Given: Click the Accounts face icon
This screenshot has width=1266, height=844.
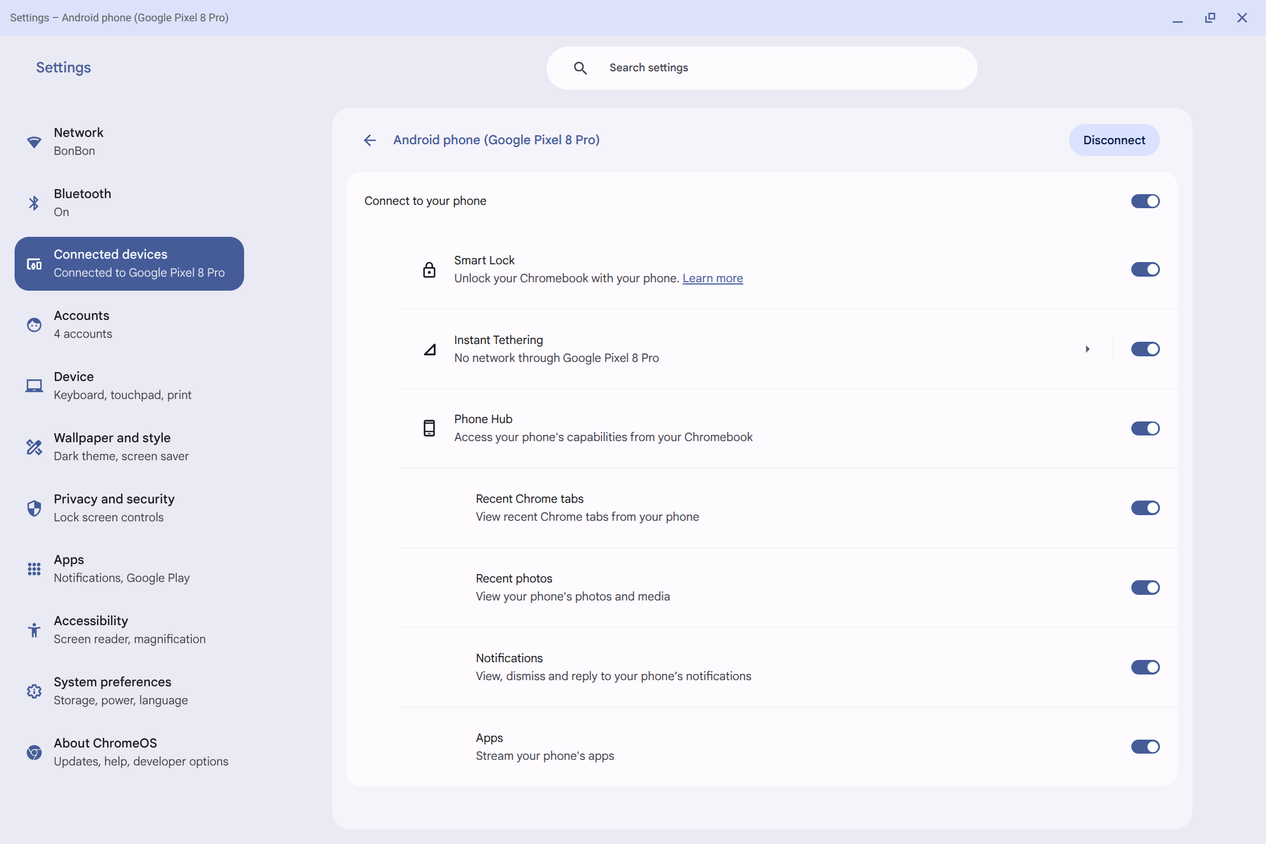Looking at the screenshot, I should click(34, 325).
